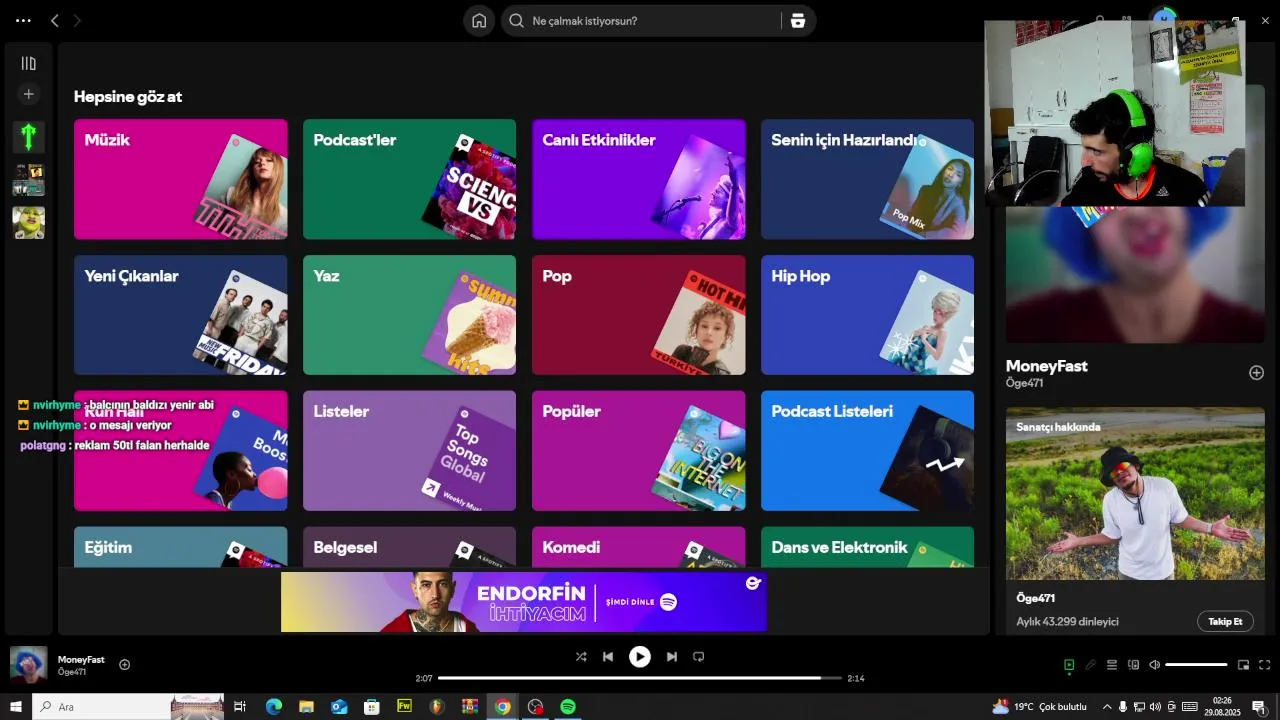Open Öge471 artist link in player bar

click(x=72, y=672)
